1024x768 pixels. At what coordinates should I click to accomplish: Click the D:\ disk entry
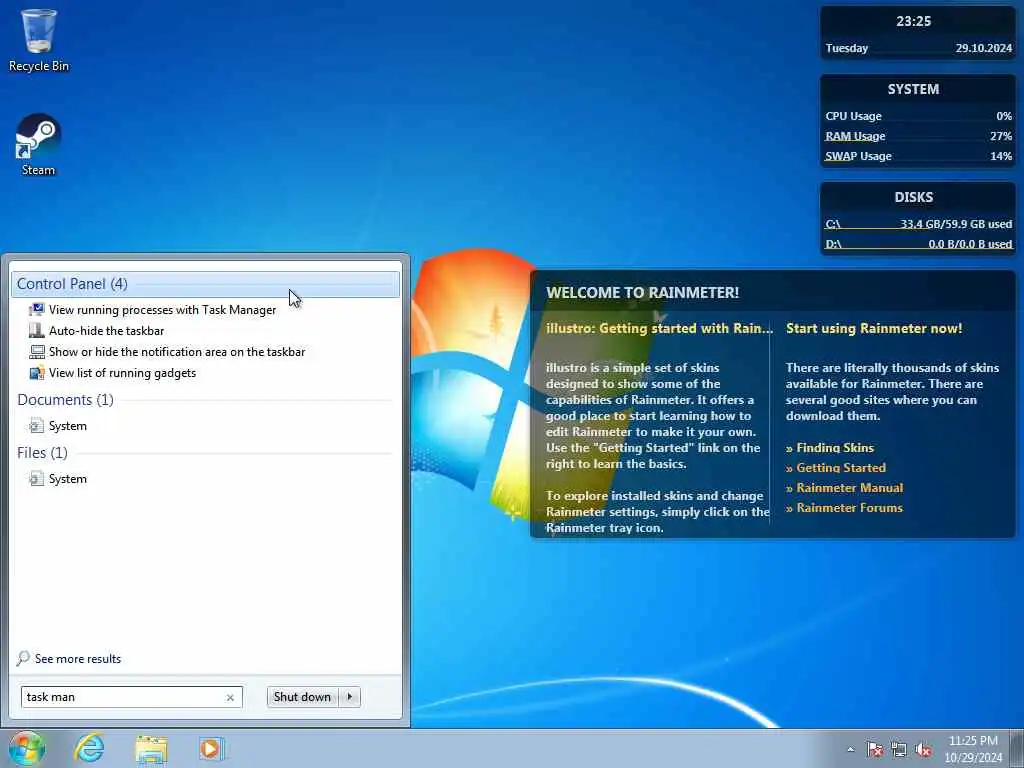point(918,245)
